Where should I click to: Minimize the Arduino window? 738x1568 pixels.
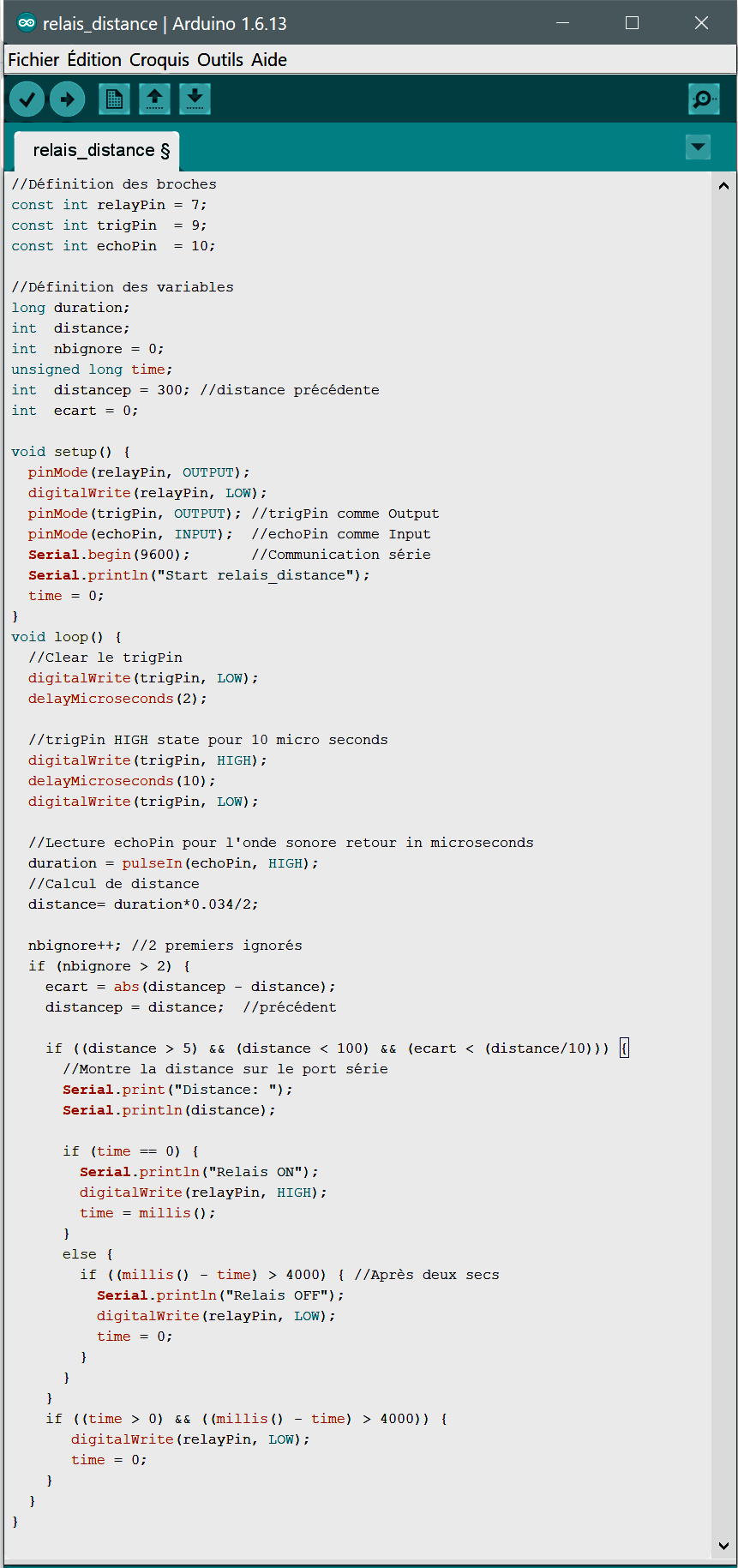[563, 23]
